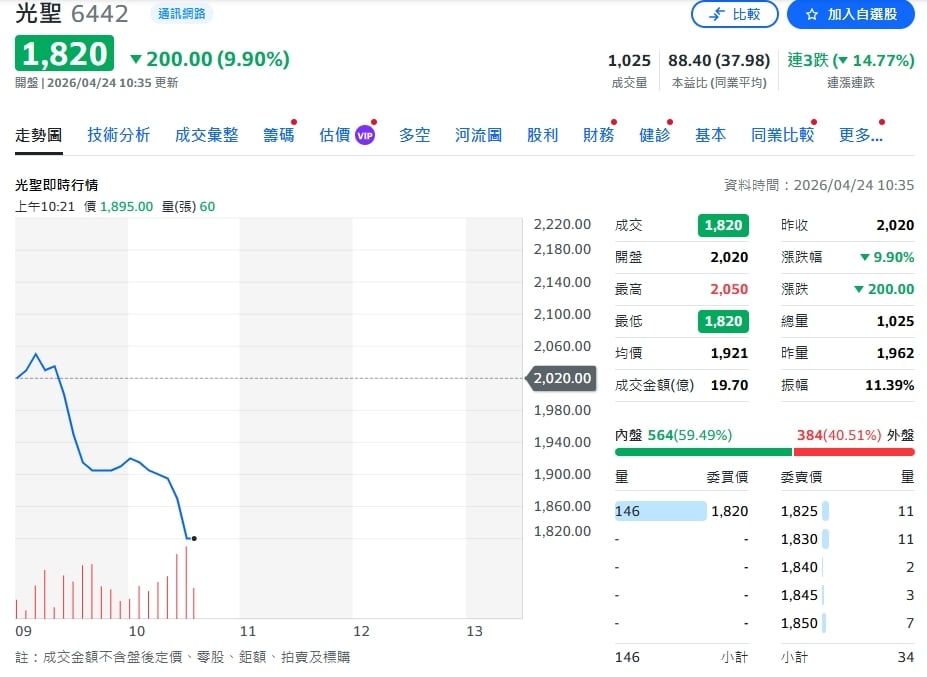View the 成交彙整 tab

tap(206, 134)
